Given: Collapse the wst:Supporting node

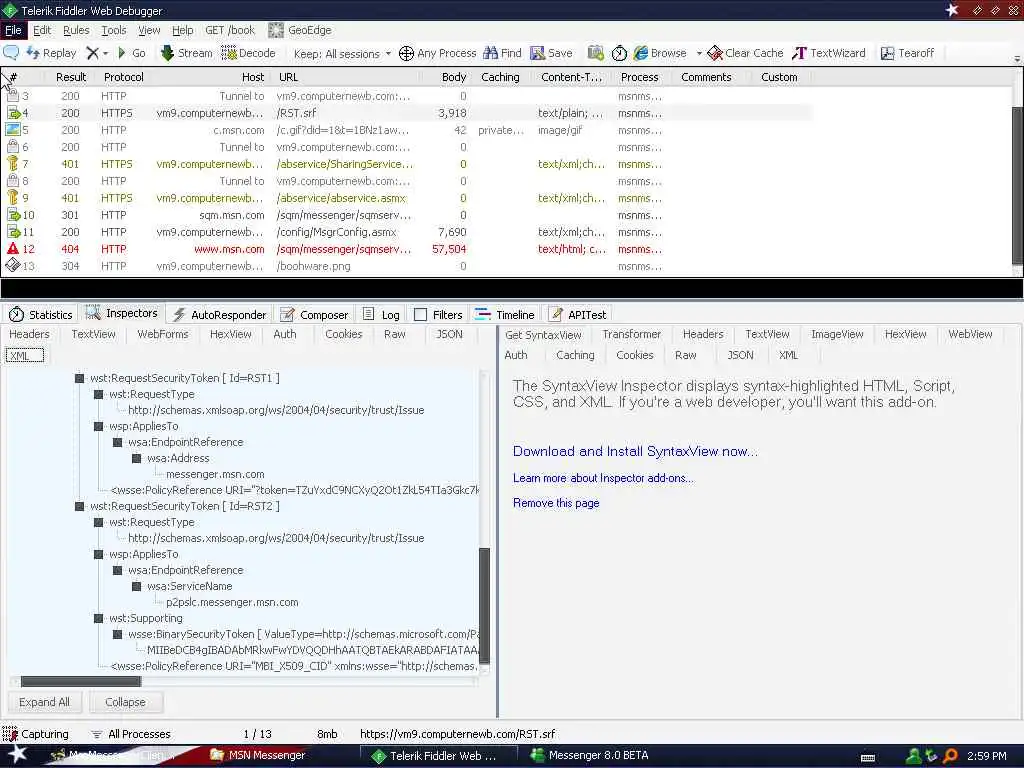Looking at the screenshot, I should [99, 618].
